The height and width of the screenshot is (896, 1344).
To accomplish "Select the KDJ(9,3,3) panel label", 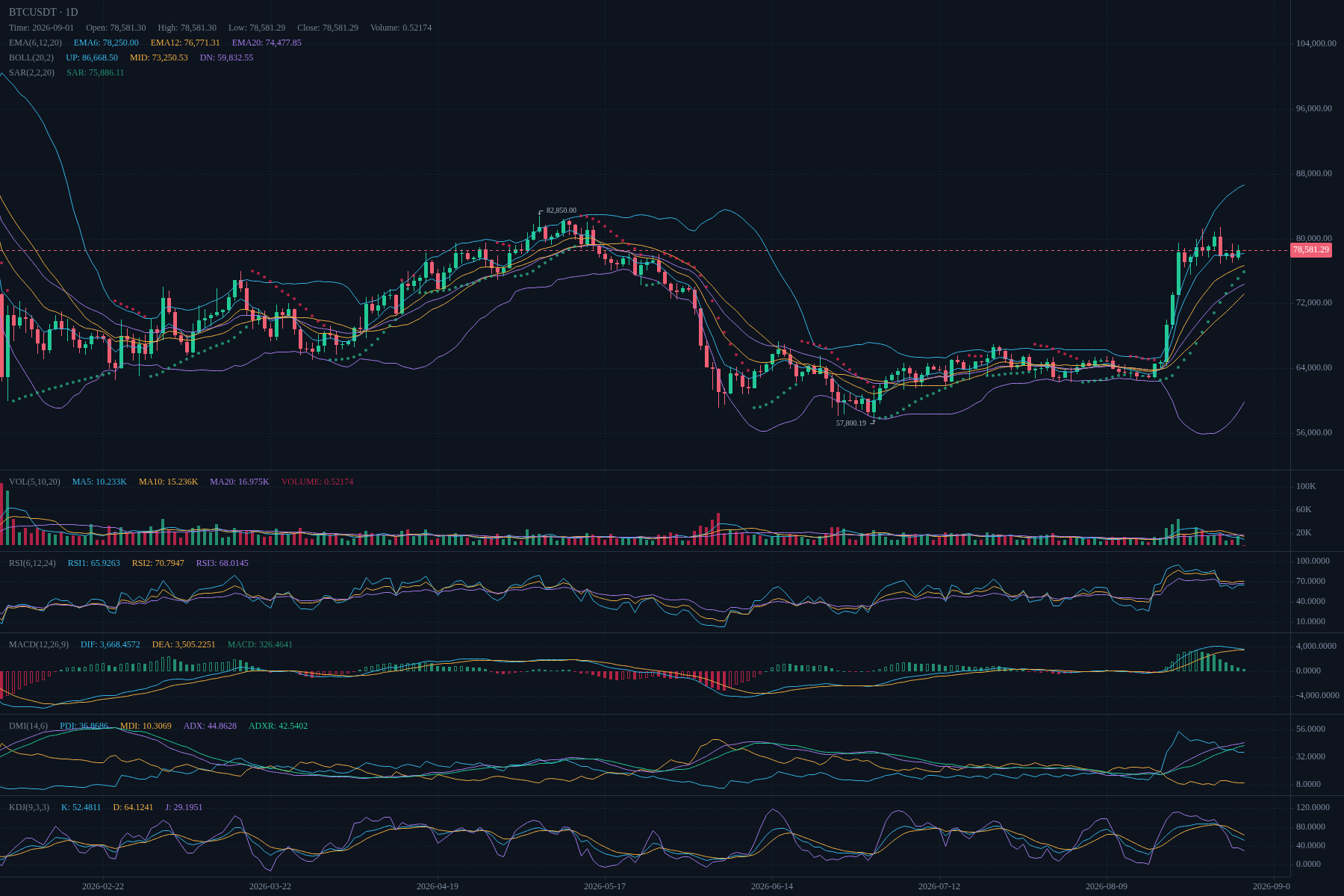I will tap(29, 807).
